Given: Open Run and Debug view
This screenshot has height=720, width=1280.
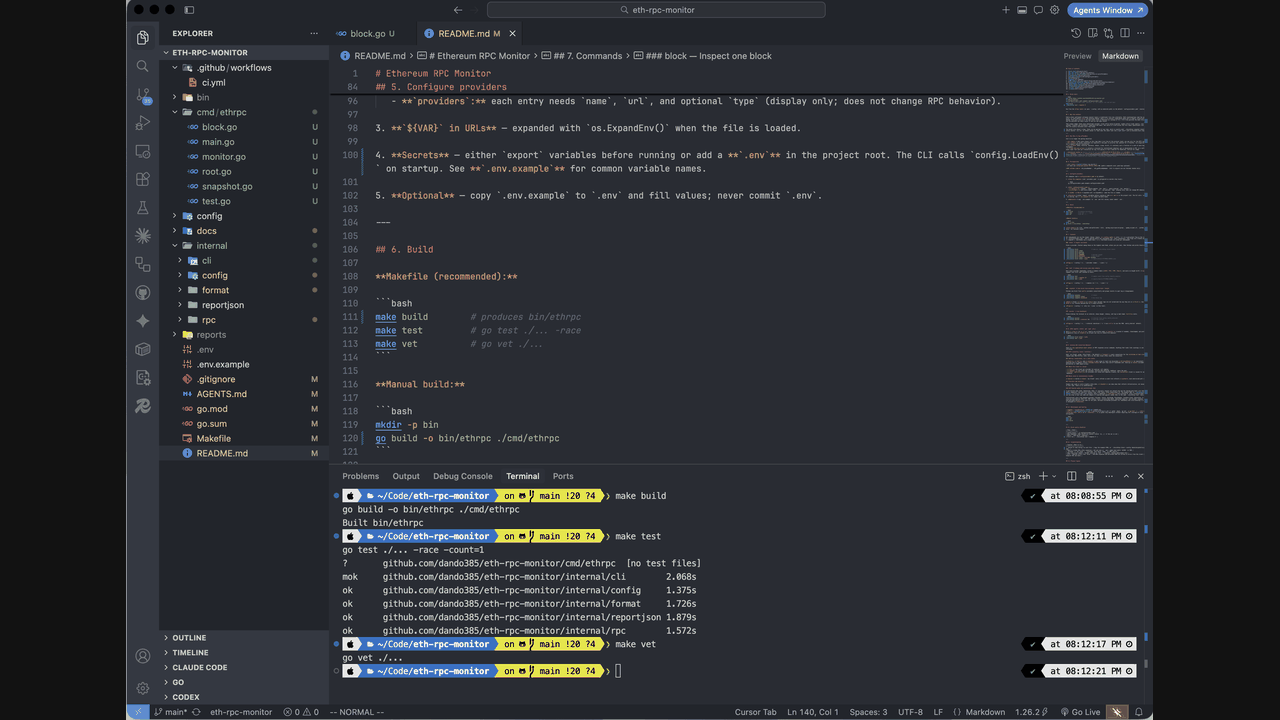Looking at the screenshot, I should tap(143, 123).
